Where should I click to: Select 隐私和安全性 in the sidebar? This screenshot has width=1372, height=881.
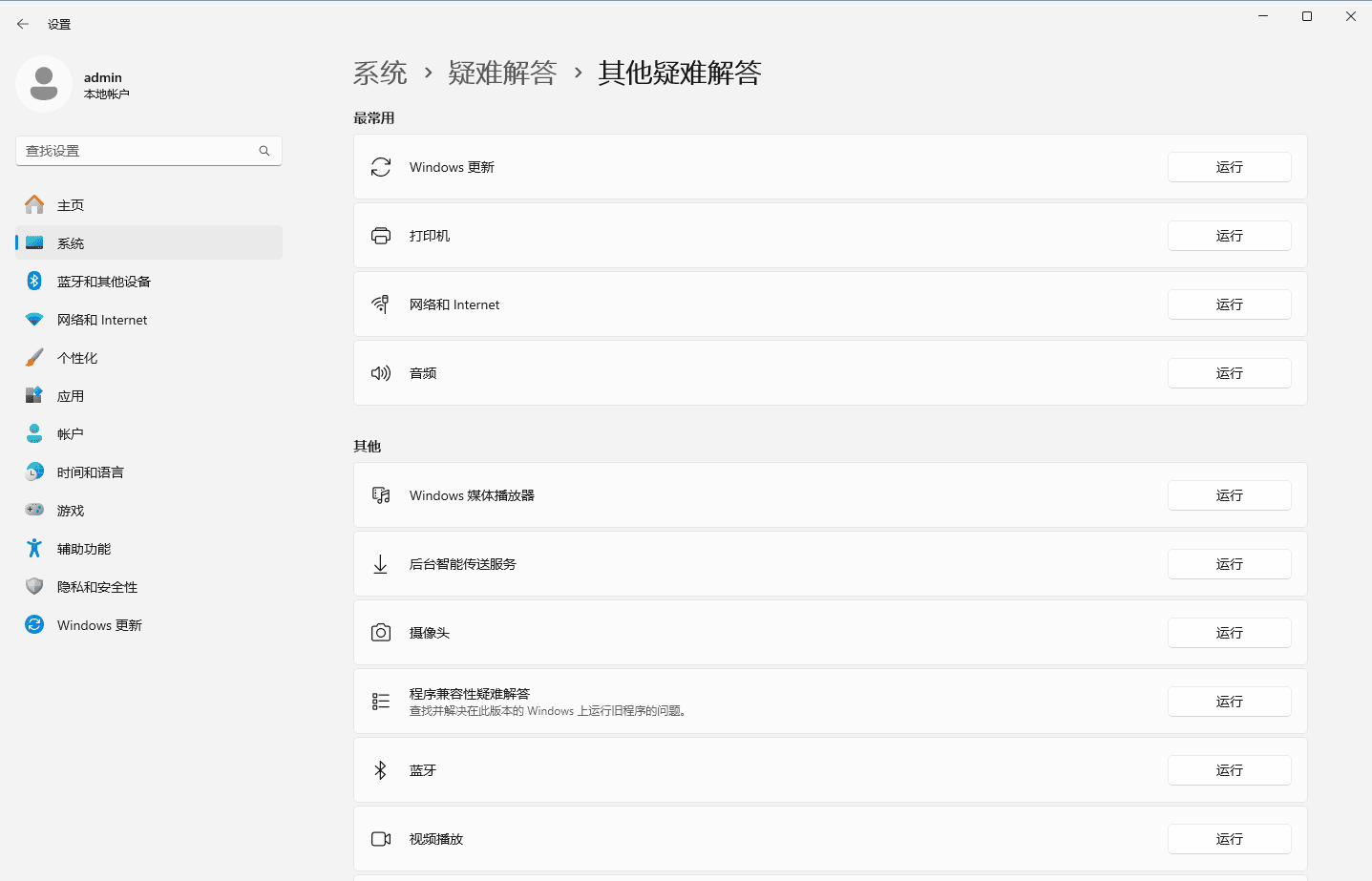(149, 586)
